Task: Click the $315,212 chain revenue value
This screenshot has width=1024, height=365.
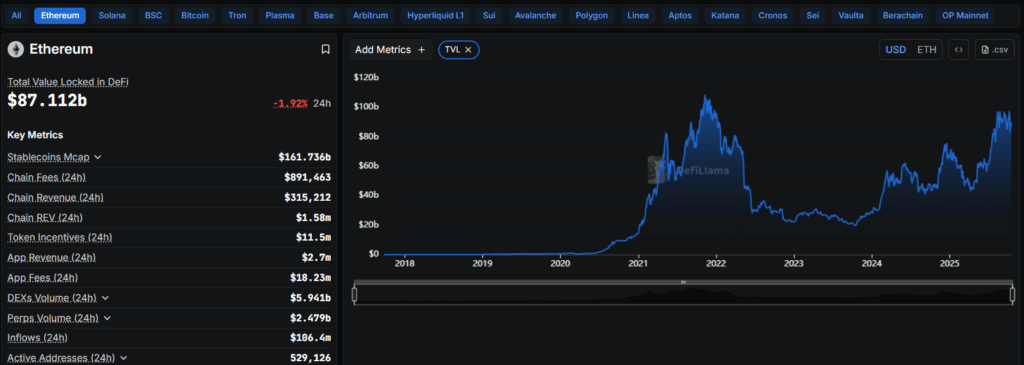Action: [x=308, y=197]
